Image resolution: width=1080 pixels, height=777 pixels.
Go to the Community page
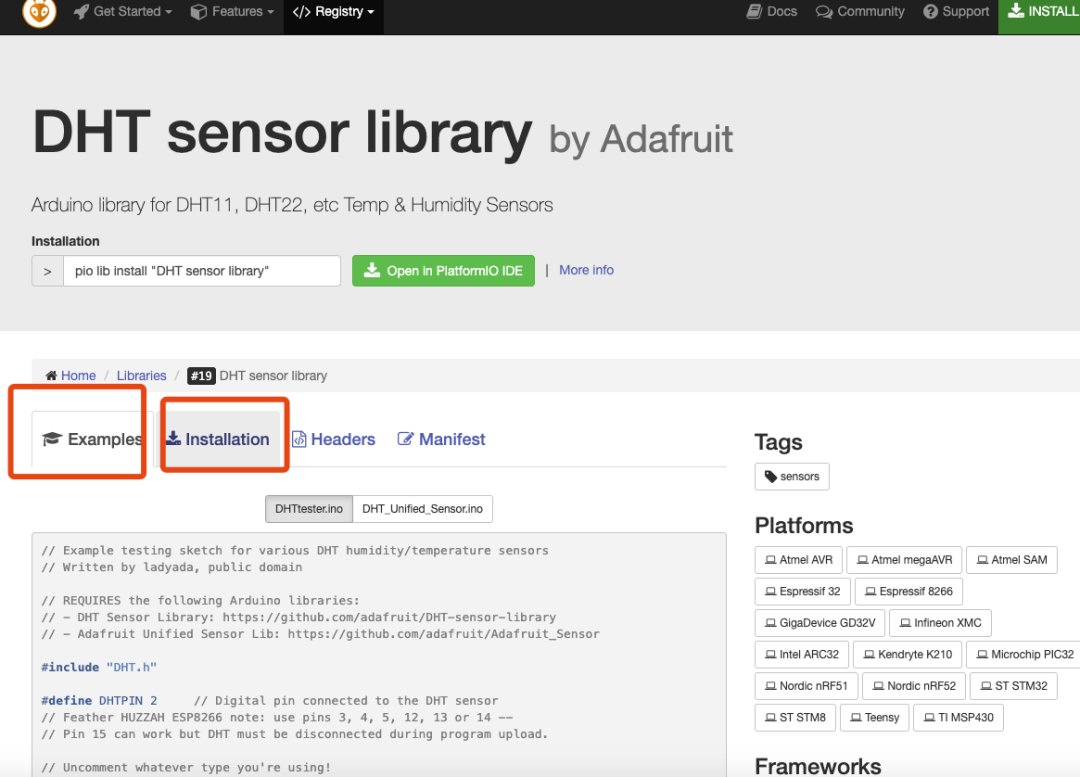[860, 12]
